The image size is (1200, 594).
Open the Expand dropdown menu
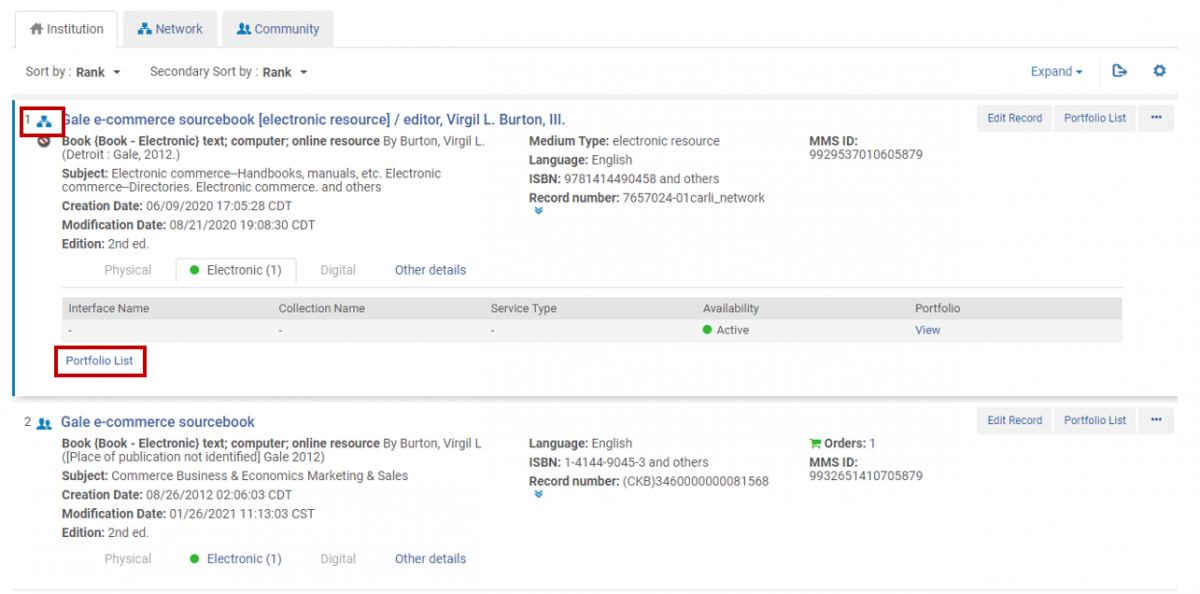1057,72
